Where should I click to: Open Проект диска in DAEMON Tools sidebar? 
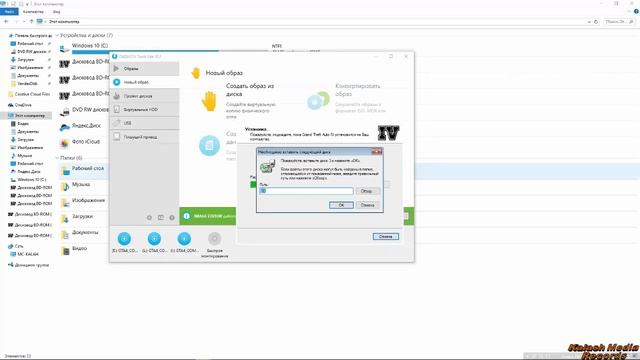pyautogui.click(x=144, y=96)
